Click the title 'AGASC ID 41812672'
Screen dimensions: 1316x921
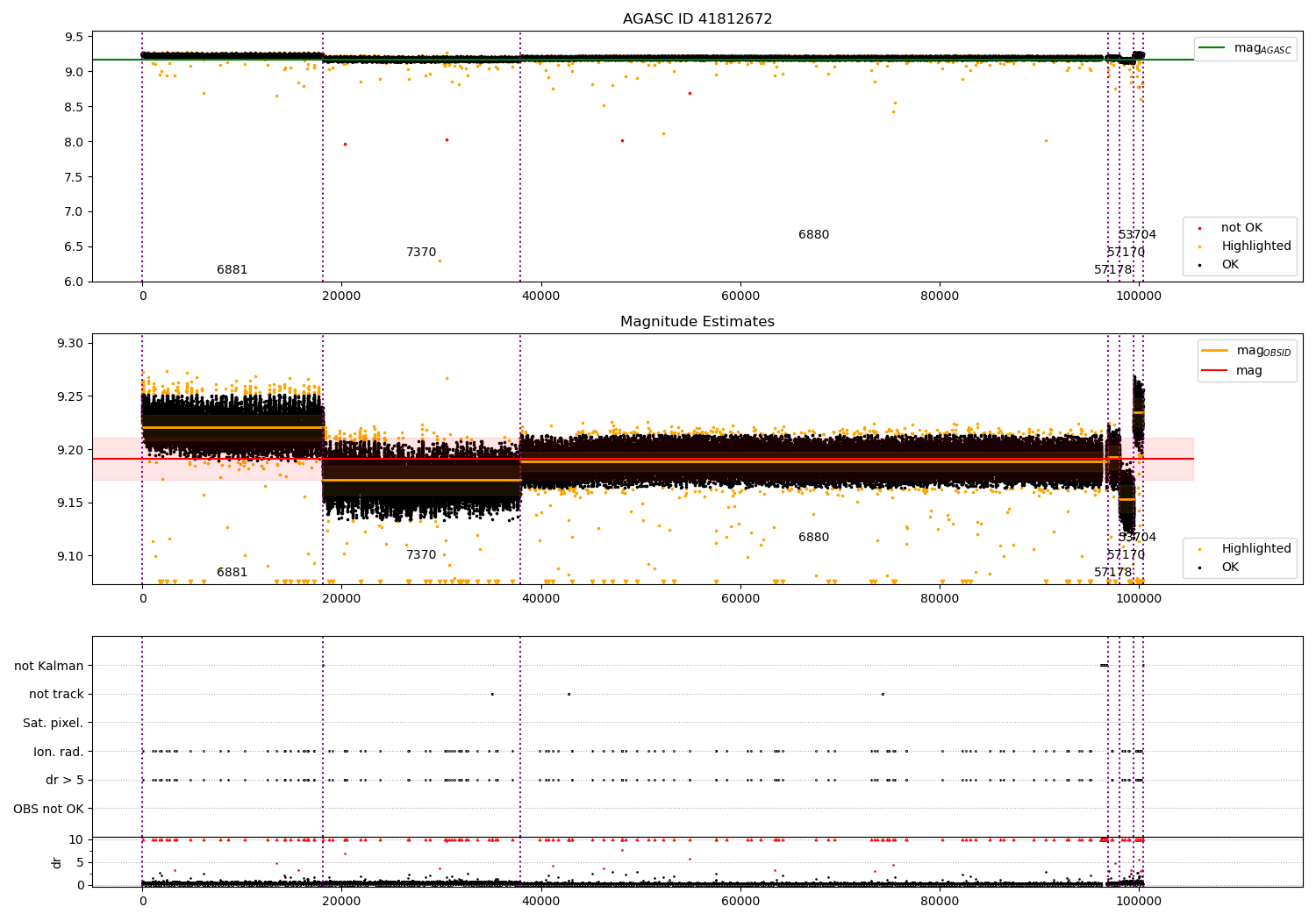tap(697, 19)
